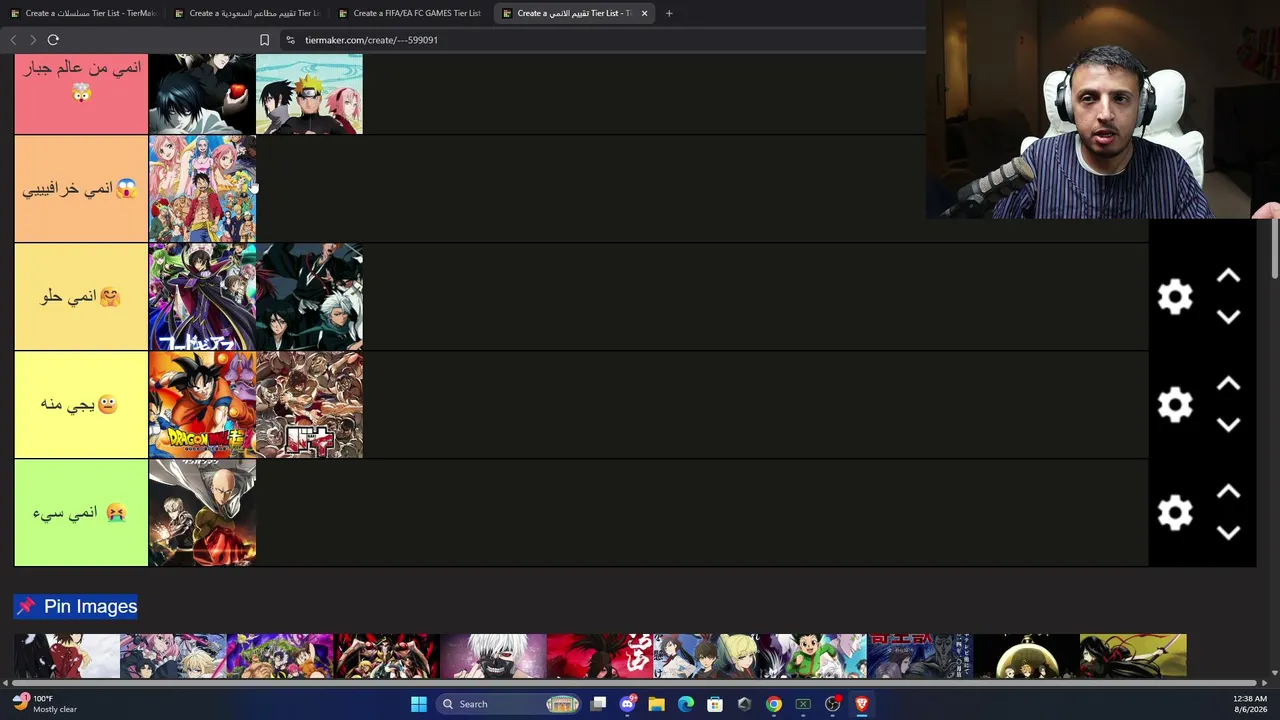1280x720 pixels.
Task: Open the clock showing 12:38 AM
Action: point(1250,704)
